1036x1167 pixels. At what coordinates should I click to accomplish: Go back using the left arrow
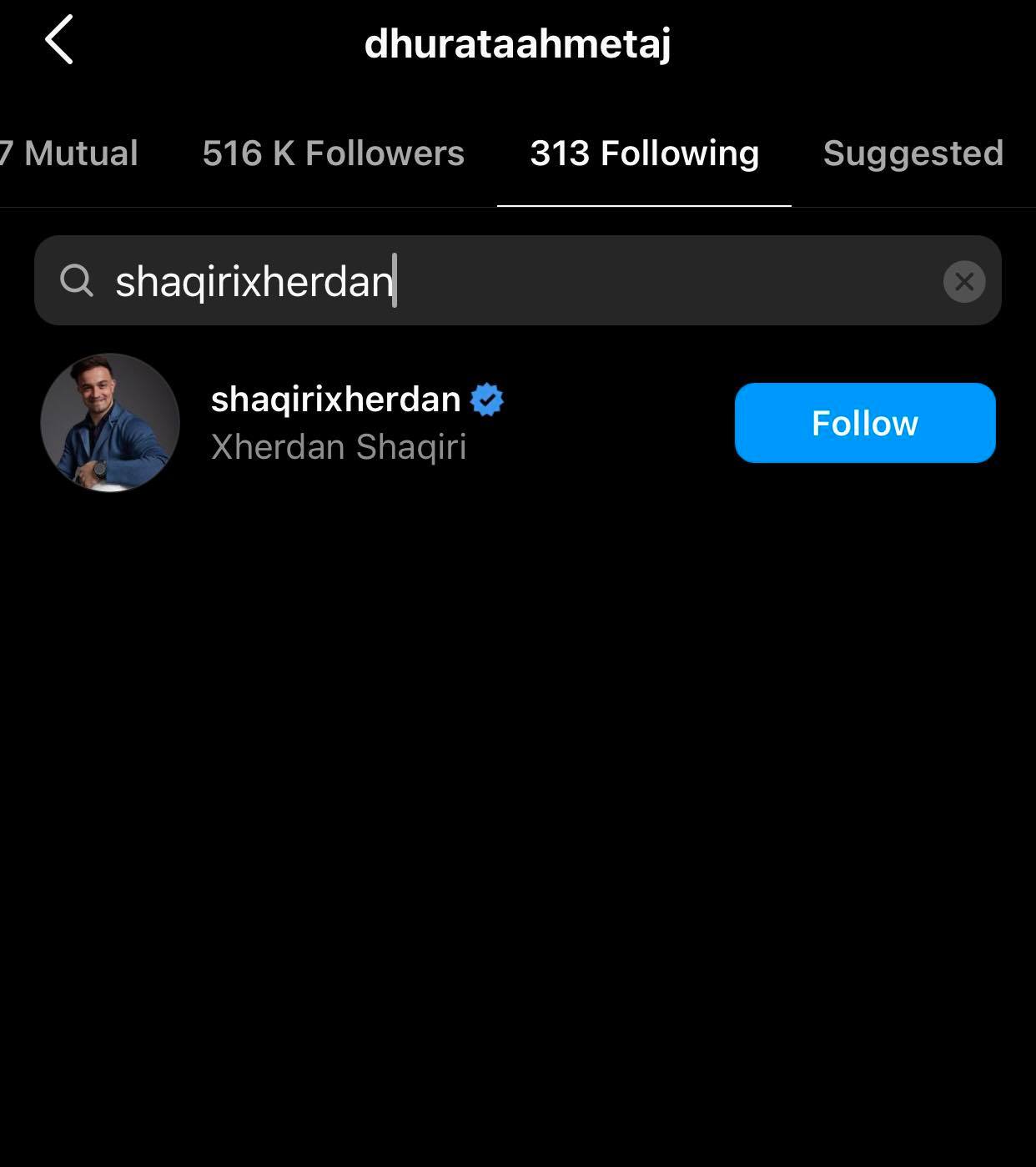[59, 39]
